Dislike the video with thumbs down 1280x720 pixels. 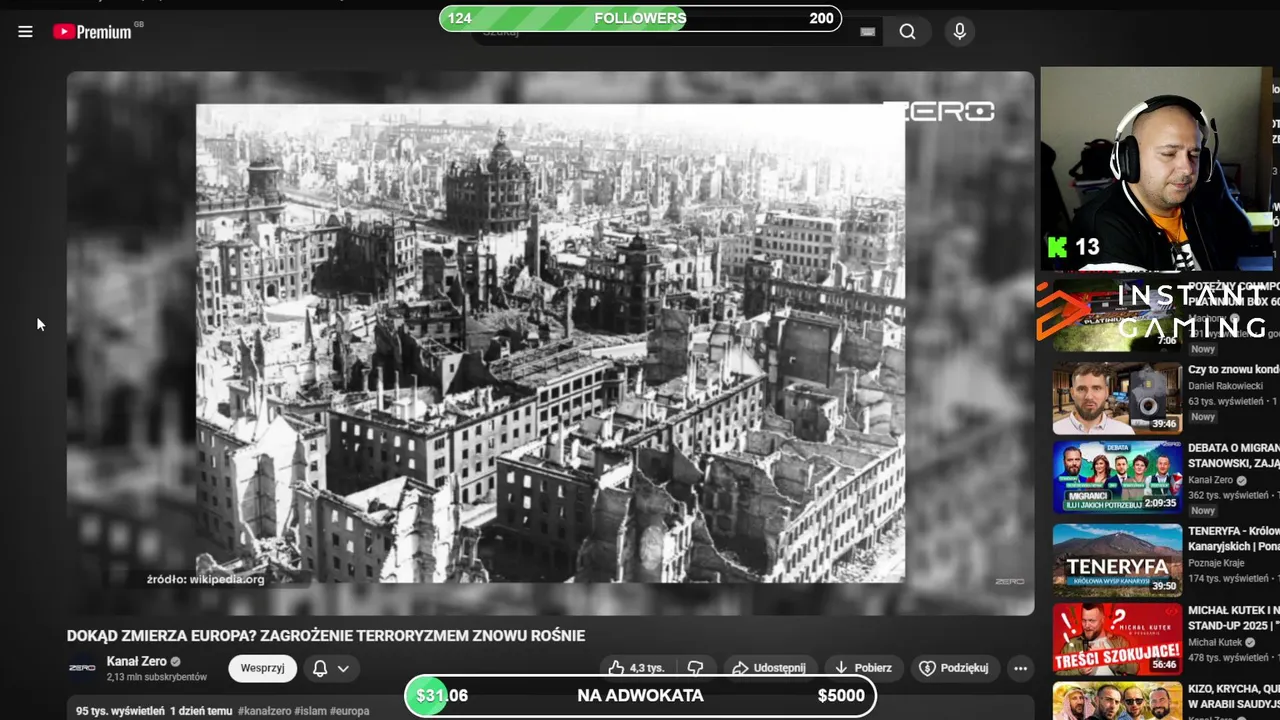pos(696,668)
